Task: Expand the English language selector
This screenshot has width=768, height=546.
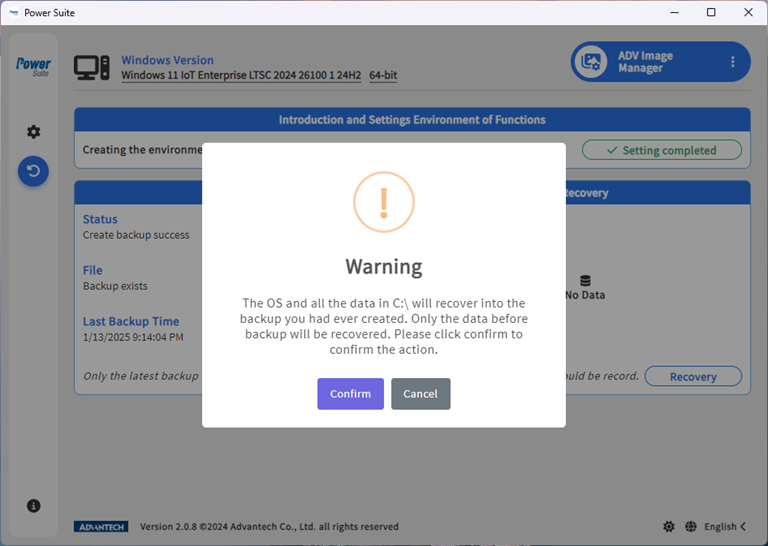Action: pyautogui.click(x=725, y=527)
